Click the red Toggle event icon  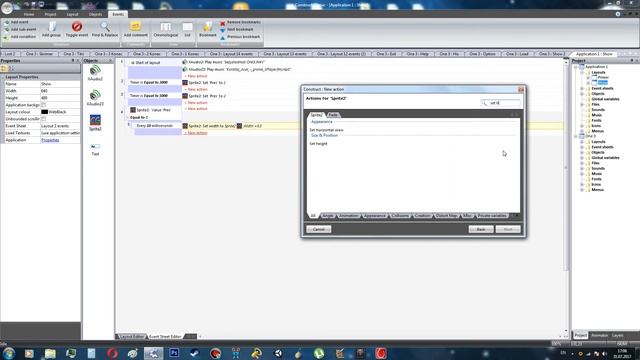point(77,27)
